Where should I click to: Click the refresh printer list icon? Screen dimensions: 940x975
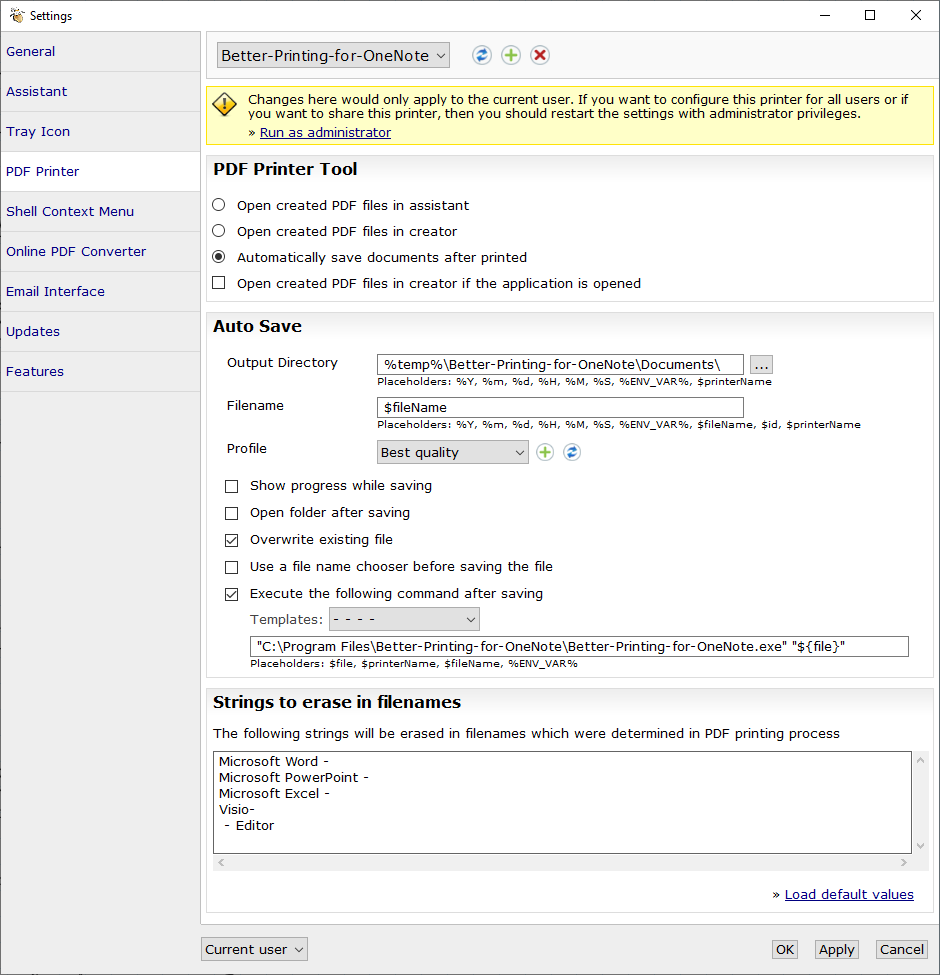coord(481,55)
